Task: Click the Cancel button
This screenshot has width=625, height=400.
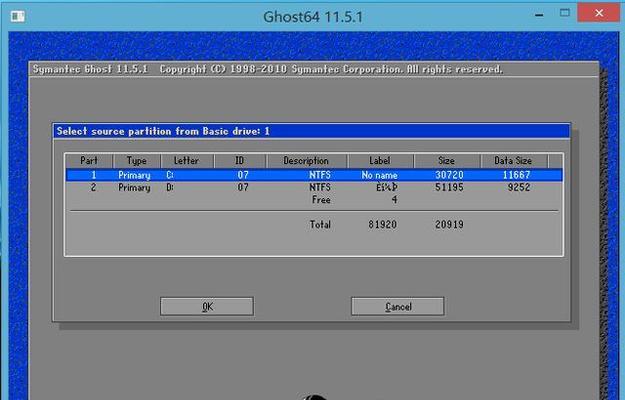Action: pyautogui.click(x=397, y=306)
